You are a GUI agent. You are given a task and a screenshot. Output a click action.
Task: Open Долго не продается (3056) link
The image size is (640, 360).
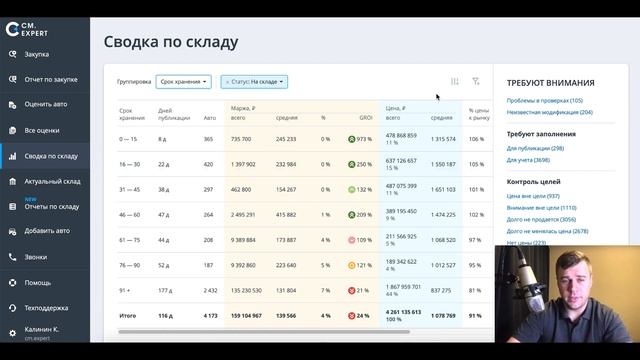click(x=541, y=220)
